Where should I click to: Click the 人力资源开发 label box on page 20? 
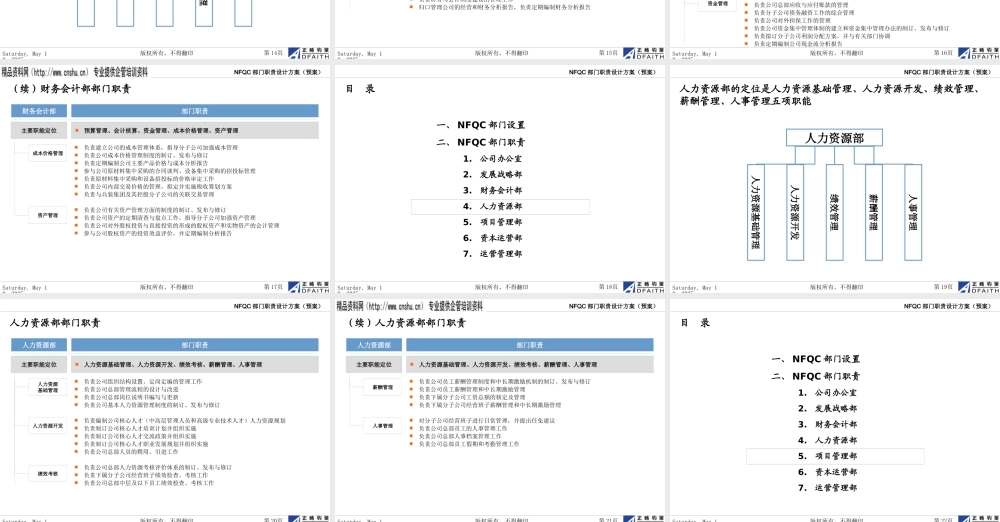click(48, 426)
